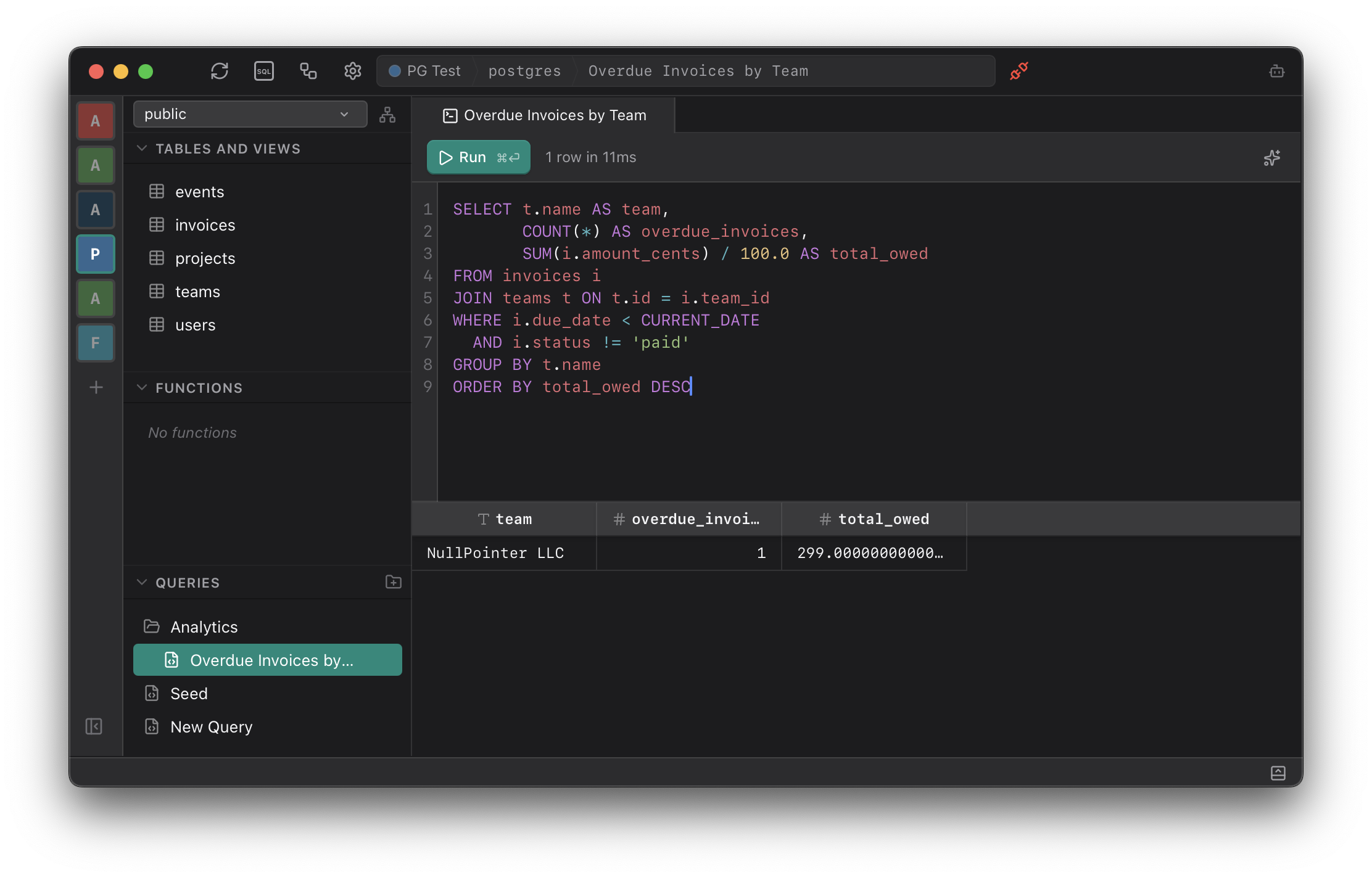Screen dimensions: 1372x878
Task: Select the invoices table
Action: point(205,224)
